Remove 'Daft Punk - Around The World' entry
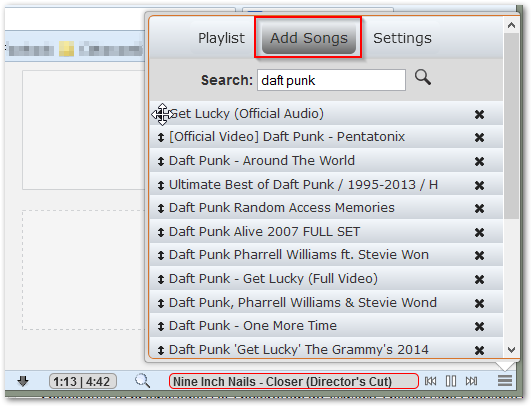Image resolution: width=532 pixels, height=407 pixels. 479,161
